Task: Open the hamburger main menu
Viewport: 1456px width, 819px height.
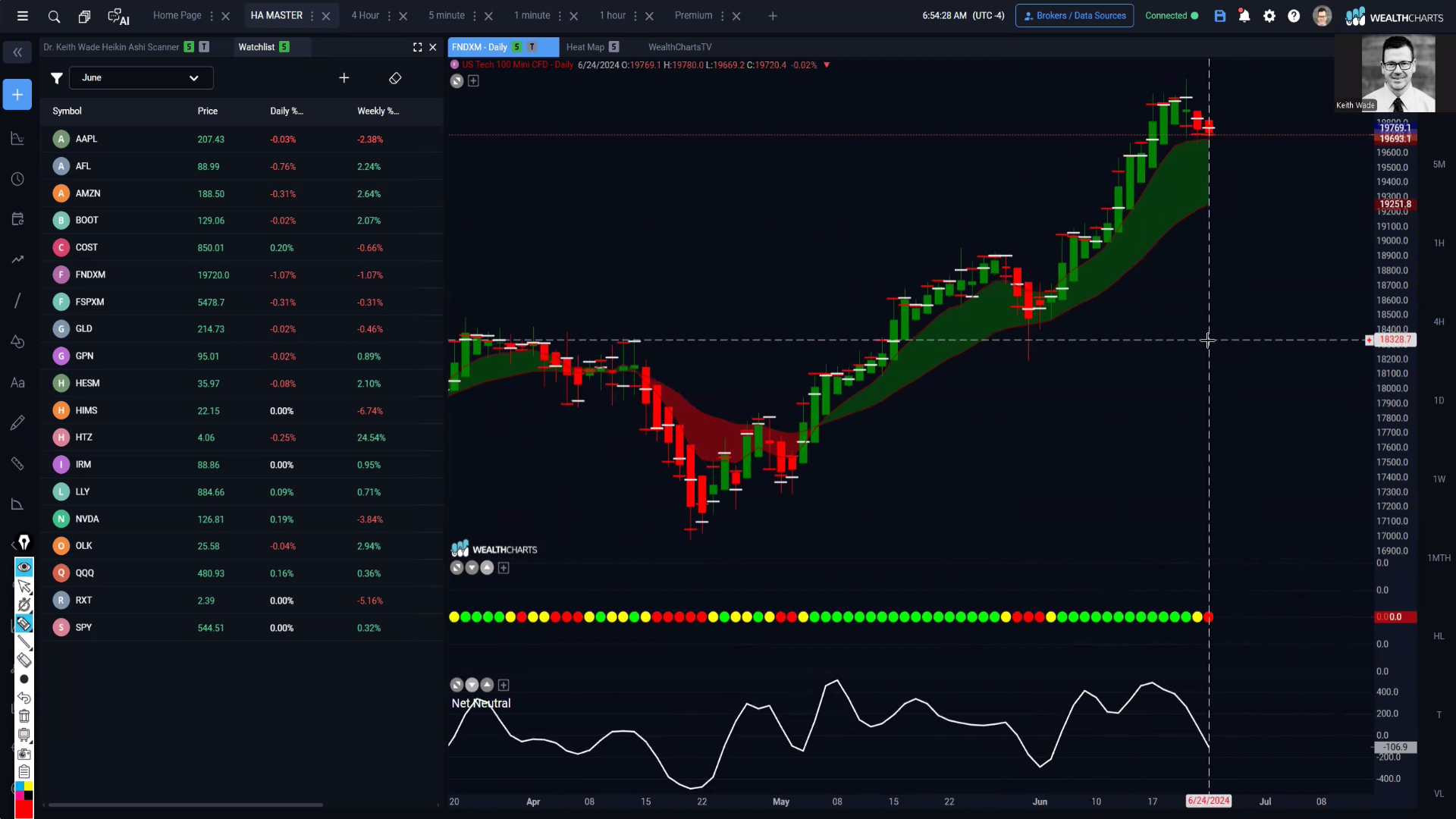Action: click(x=23, y=16)
